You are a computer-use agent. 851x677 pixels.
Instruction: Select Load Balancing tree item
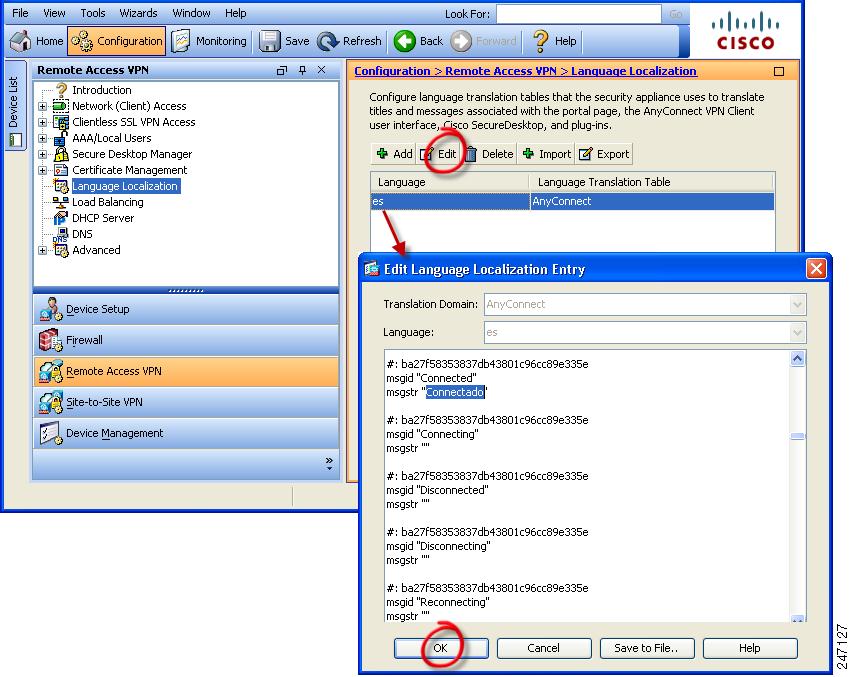[x=107, y=202]
